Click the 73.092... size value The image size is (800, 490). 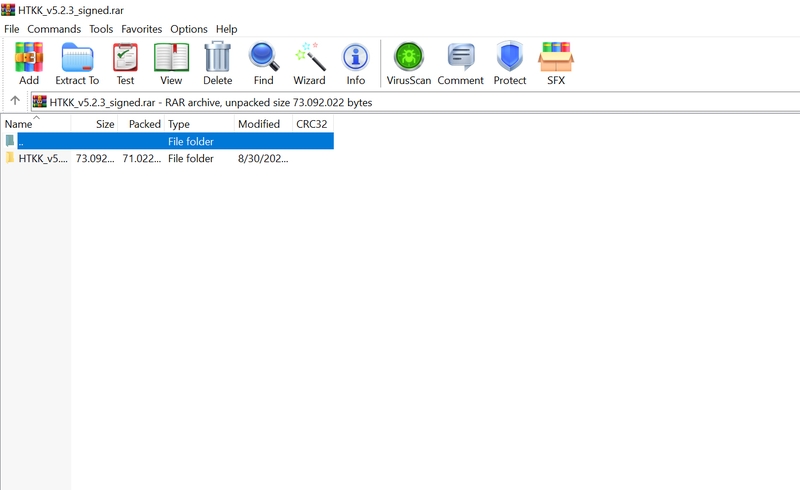tap(95, 158)
